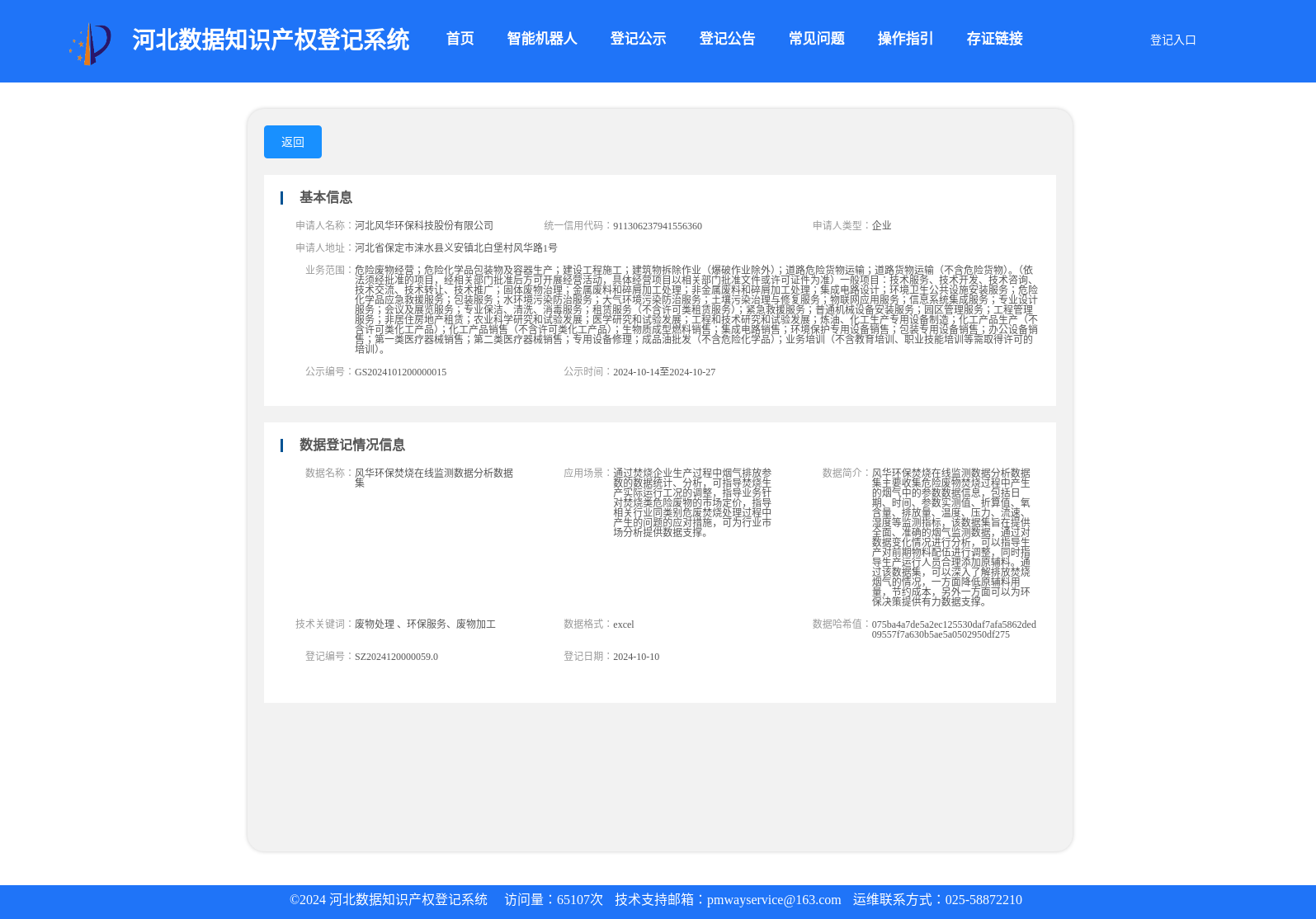This screenshot has height=919, width=1316.
Task: Select registration number SZ2024120000059.0
Action: click(396, 657)
